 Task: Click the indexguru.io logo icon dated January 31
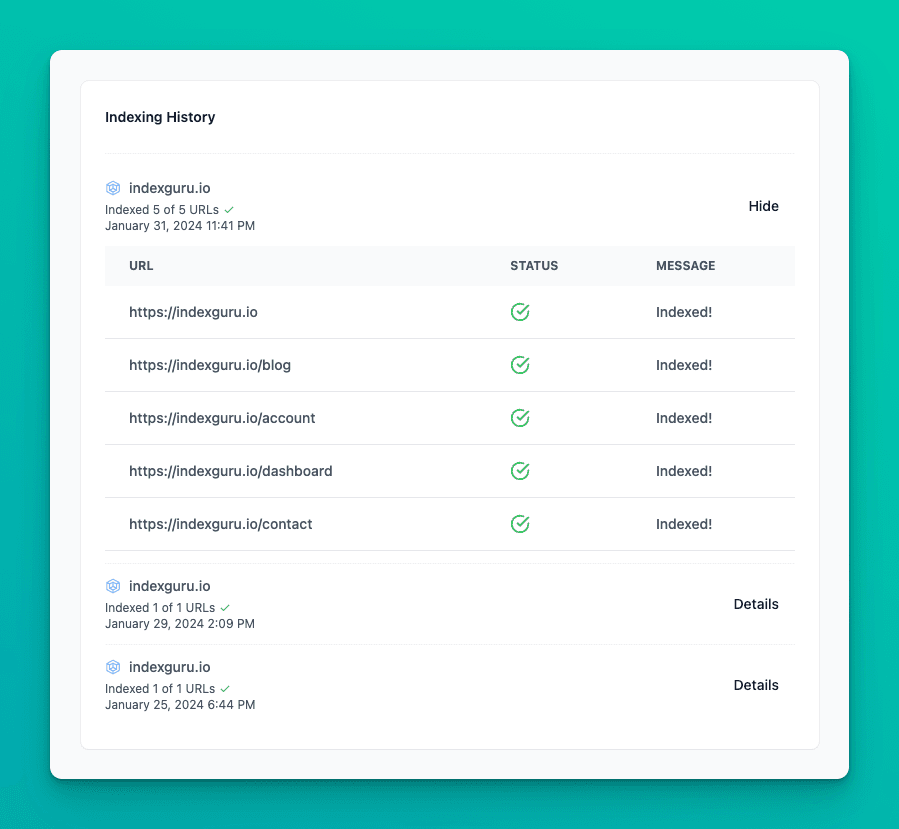tap(113, 188)
